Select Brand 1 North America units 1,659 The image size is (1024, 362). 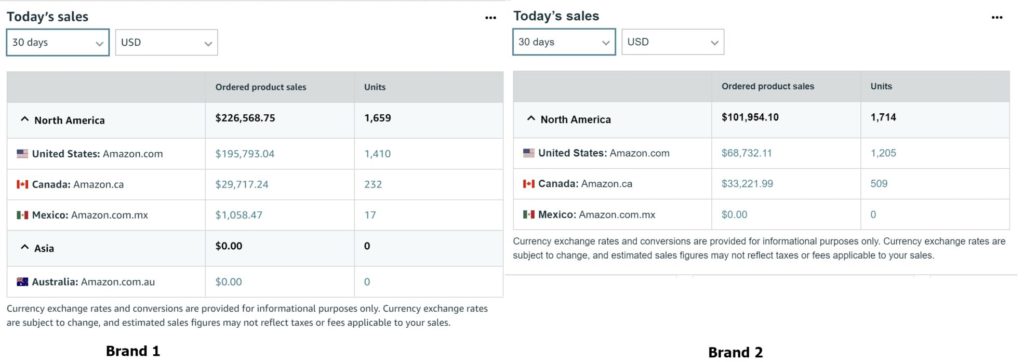(377, 118)
